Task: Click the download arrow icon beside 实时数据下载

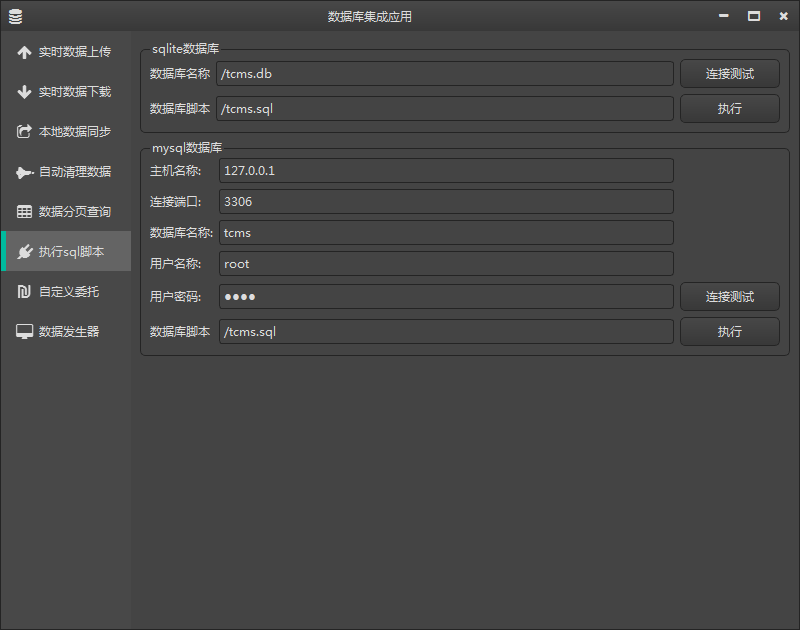Action: [x=24, y=92]
